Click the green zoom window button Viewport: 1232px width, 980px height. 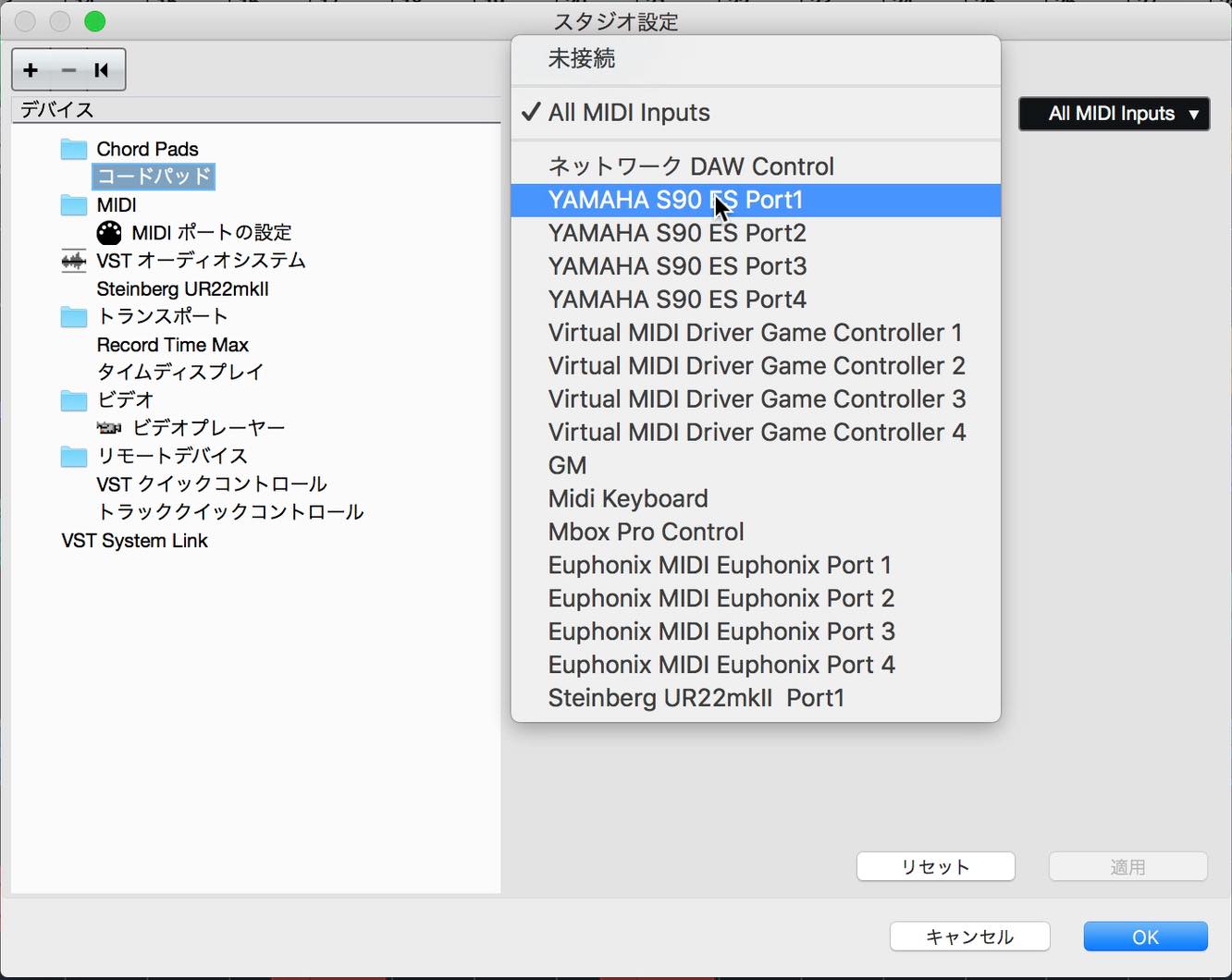coord(95,21)
